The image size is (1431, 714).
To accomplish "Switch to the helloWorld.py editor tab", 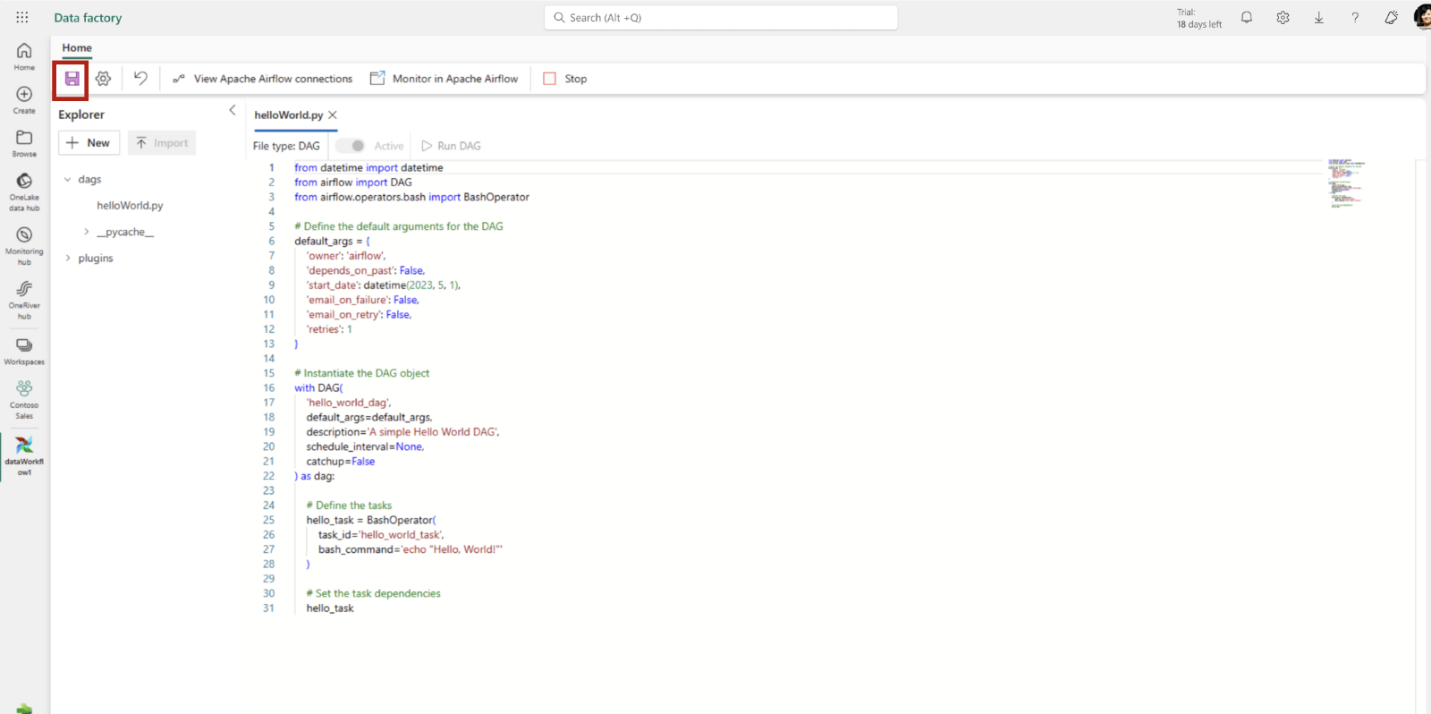I will (288, 115).
